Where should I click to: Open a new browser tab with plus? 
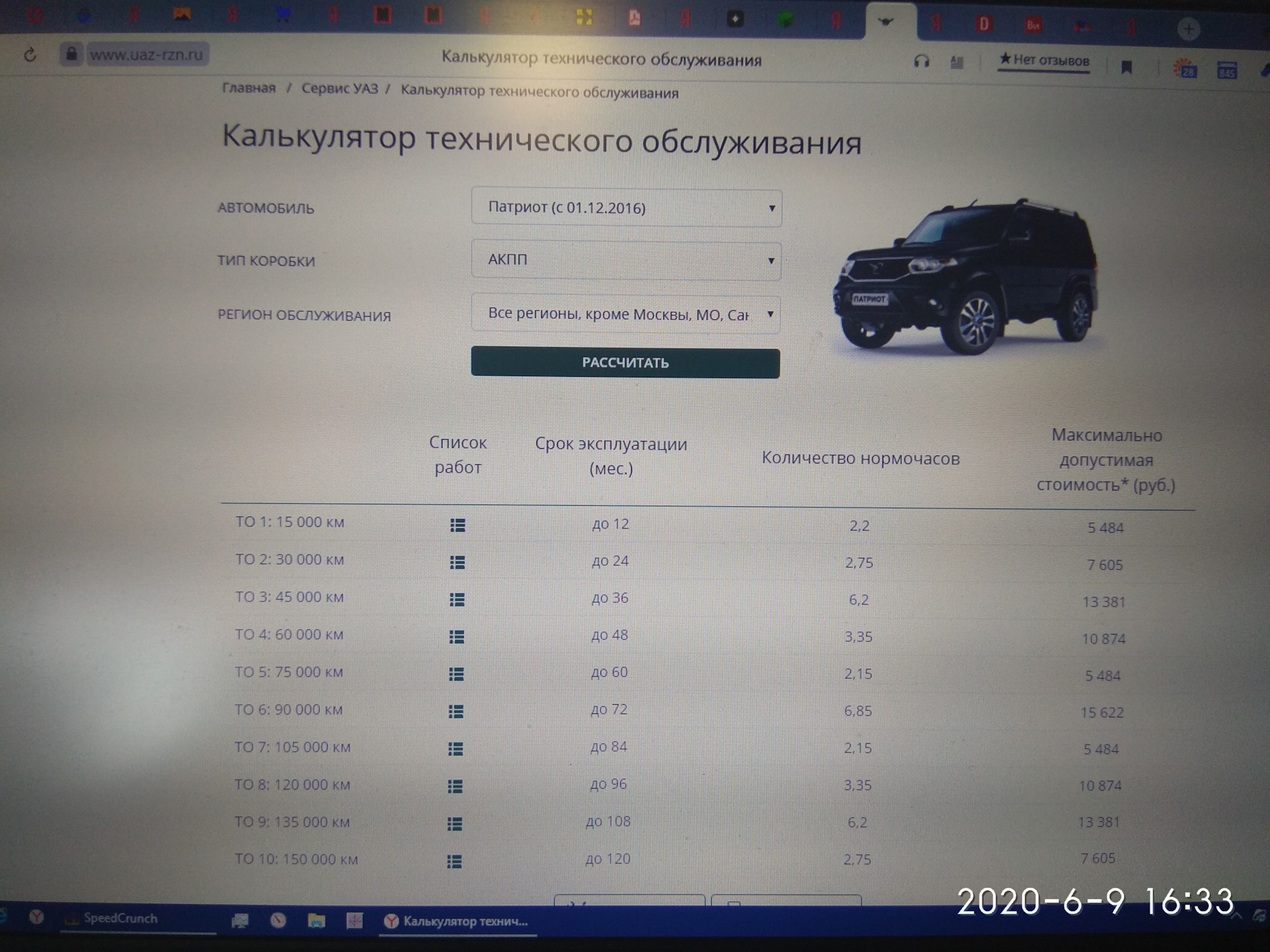click(1188, 29)
